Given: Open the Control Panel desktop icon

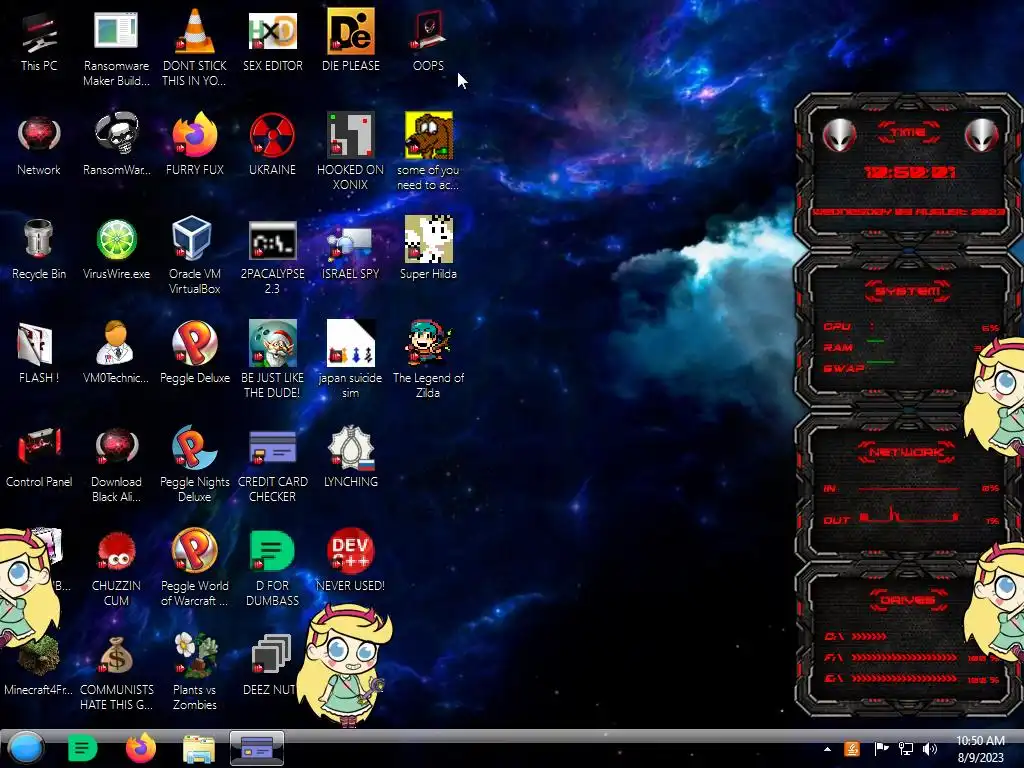Looking at the screenshot, I should [39, 445].
